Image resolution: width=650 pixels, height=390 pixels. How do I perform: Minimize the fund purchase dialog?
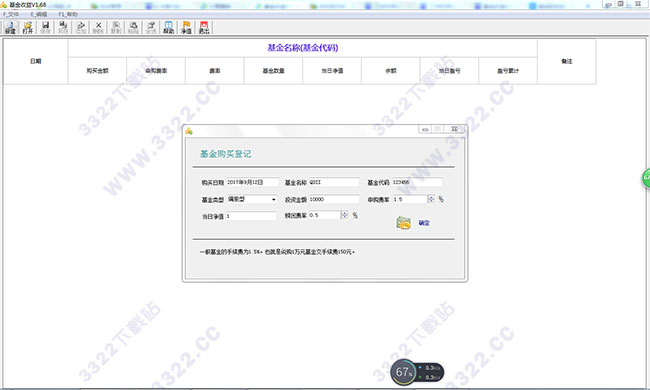tap(425, 129)
